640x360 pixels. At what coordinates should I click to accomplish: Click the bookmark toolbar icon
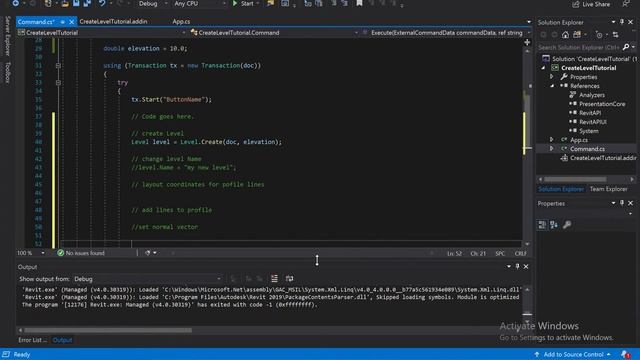pyautogui.click(x=359, y=3)
